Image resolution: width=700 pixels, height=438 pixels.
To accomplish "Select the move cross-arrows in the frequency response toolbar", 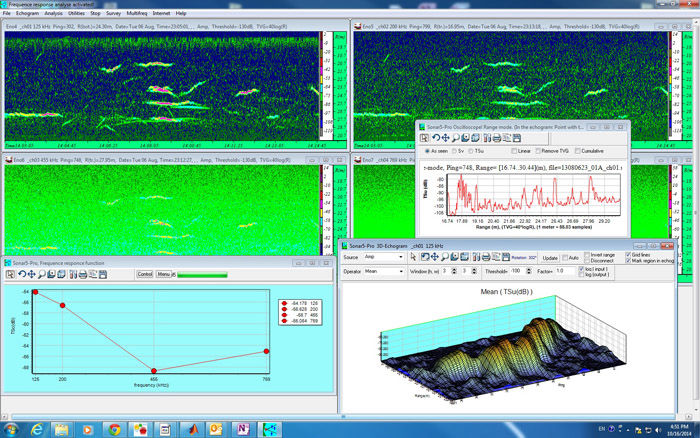I will (31, 275).
